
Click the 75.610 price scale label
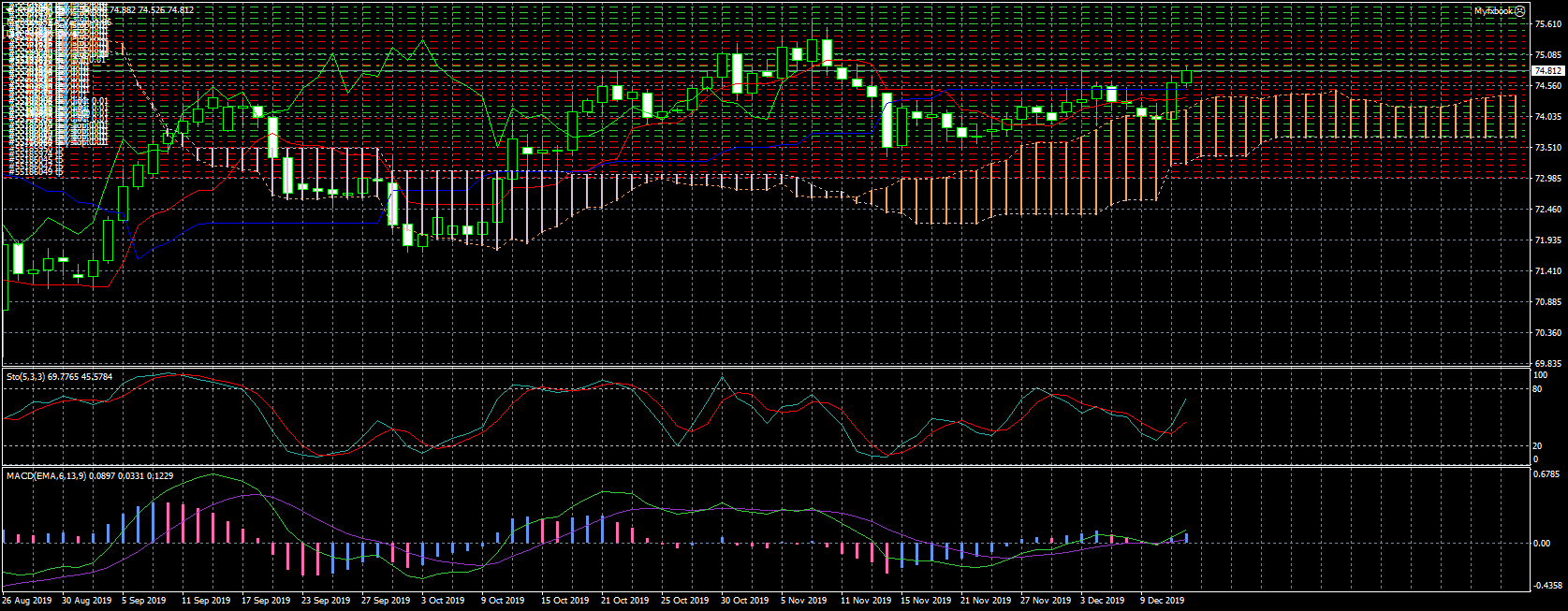[x=1548, y=25]
